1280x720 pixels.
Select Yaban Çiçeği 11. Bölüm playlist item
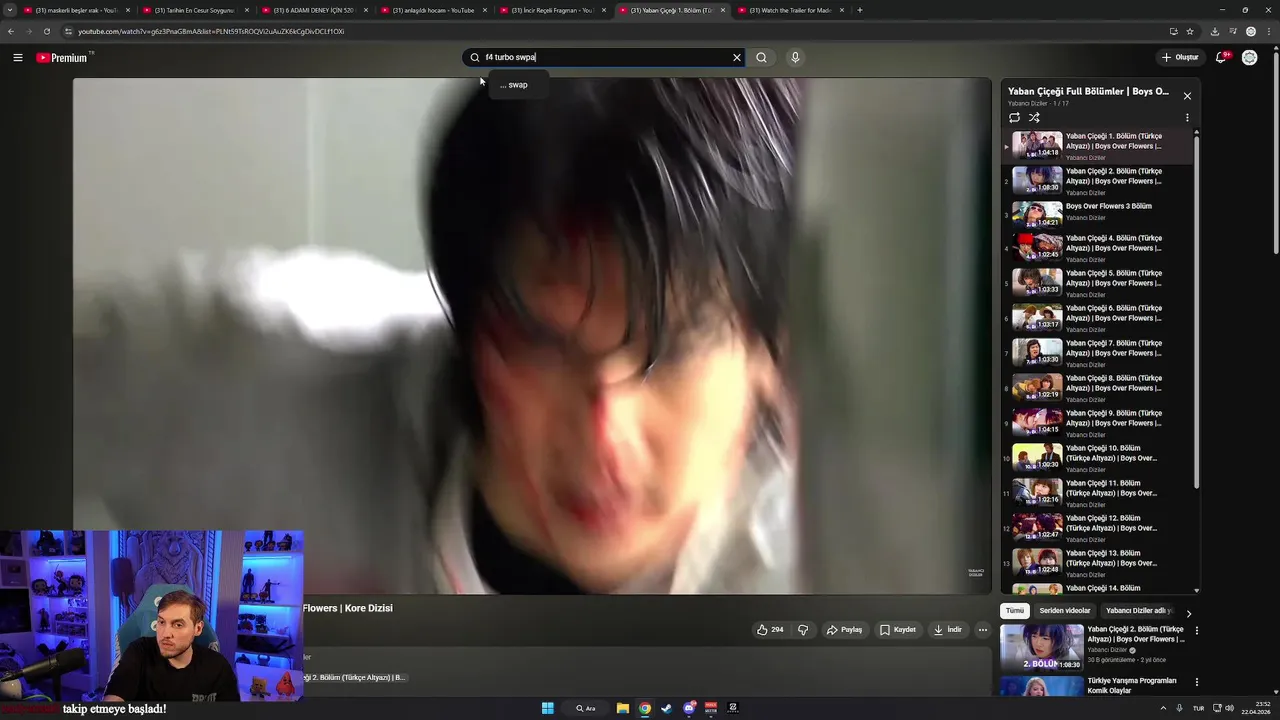(1097, 492)
